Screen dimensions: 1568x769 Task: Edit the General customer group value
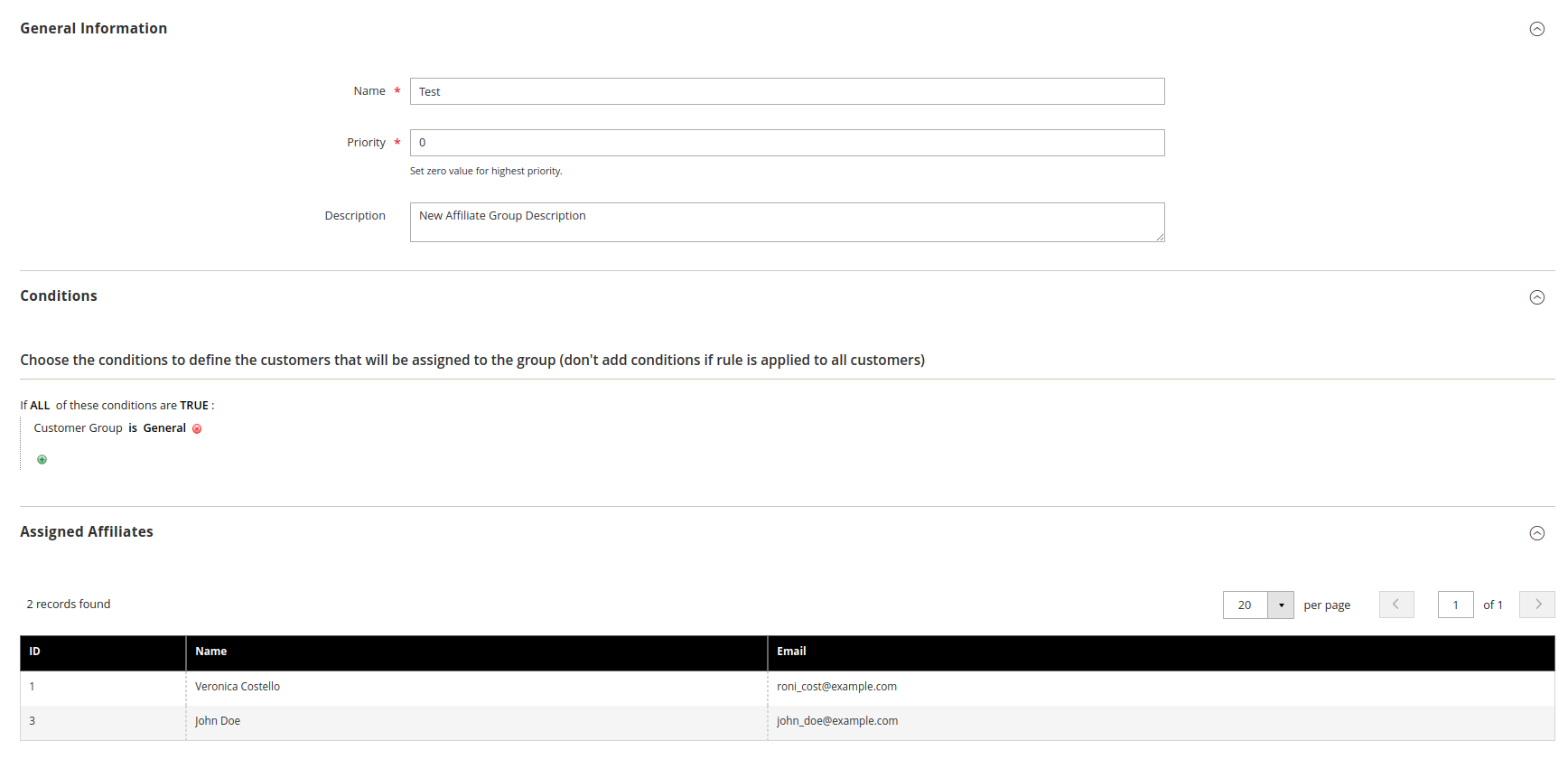[164, 428]
